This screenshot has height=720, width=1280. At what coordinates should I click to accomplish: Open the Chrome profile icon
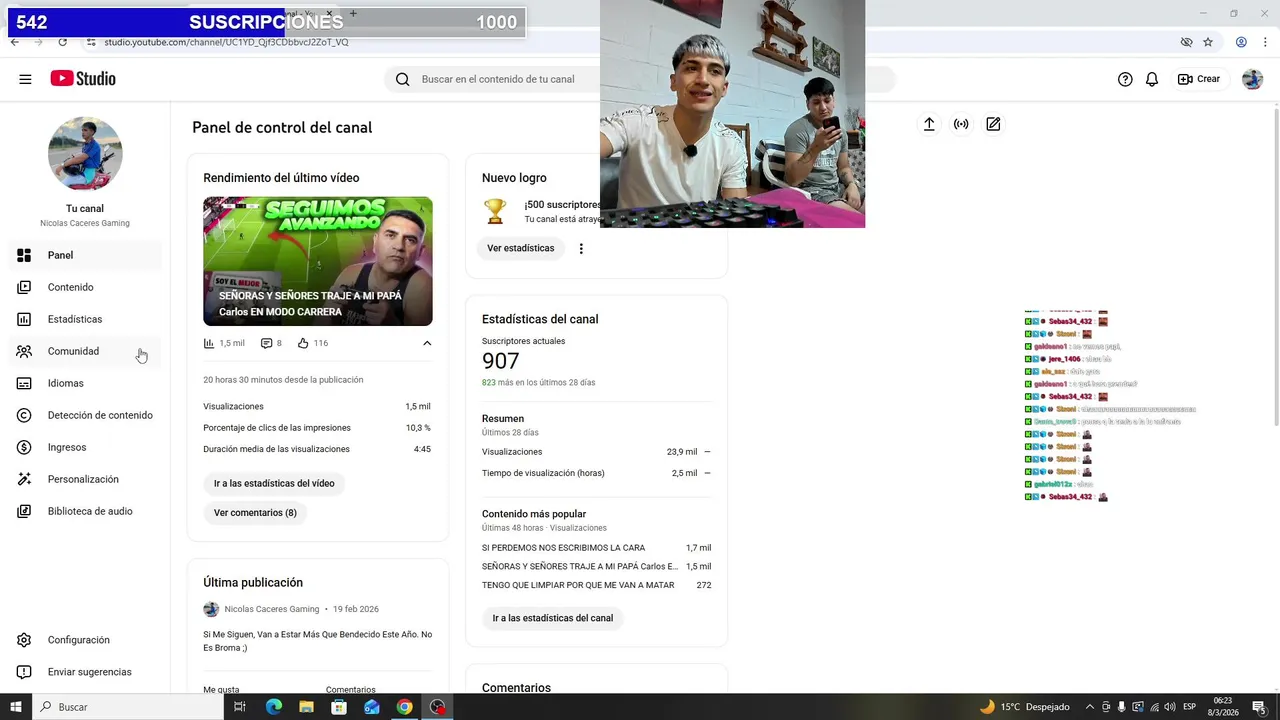click(1241, 42)
